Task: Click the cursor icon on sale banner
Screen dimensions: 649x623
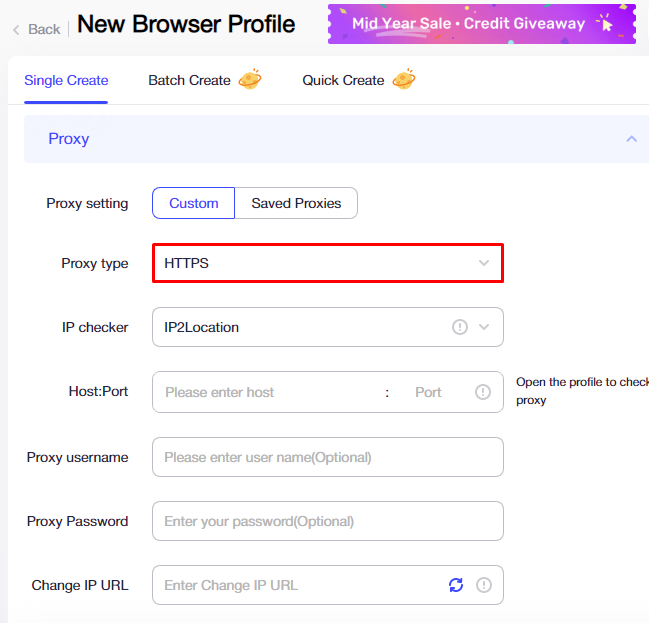Action: pyautogui.click(x=606, y=23)
